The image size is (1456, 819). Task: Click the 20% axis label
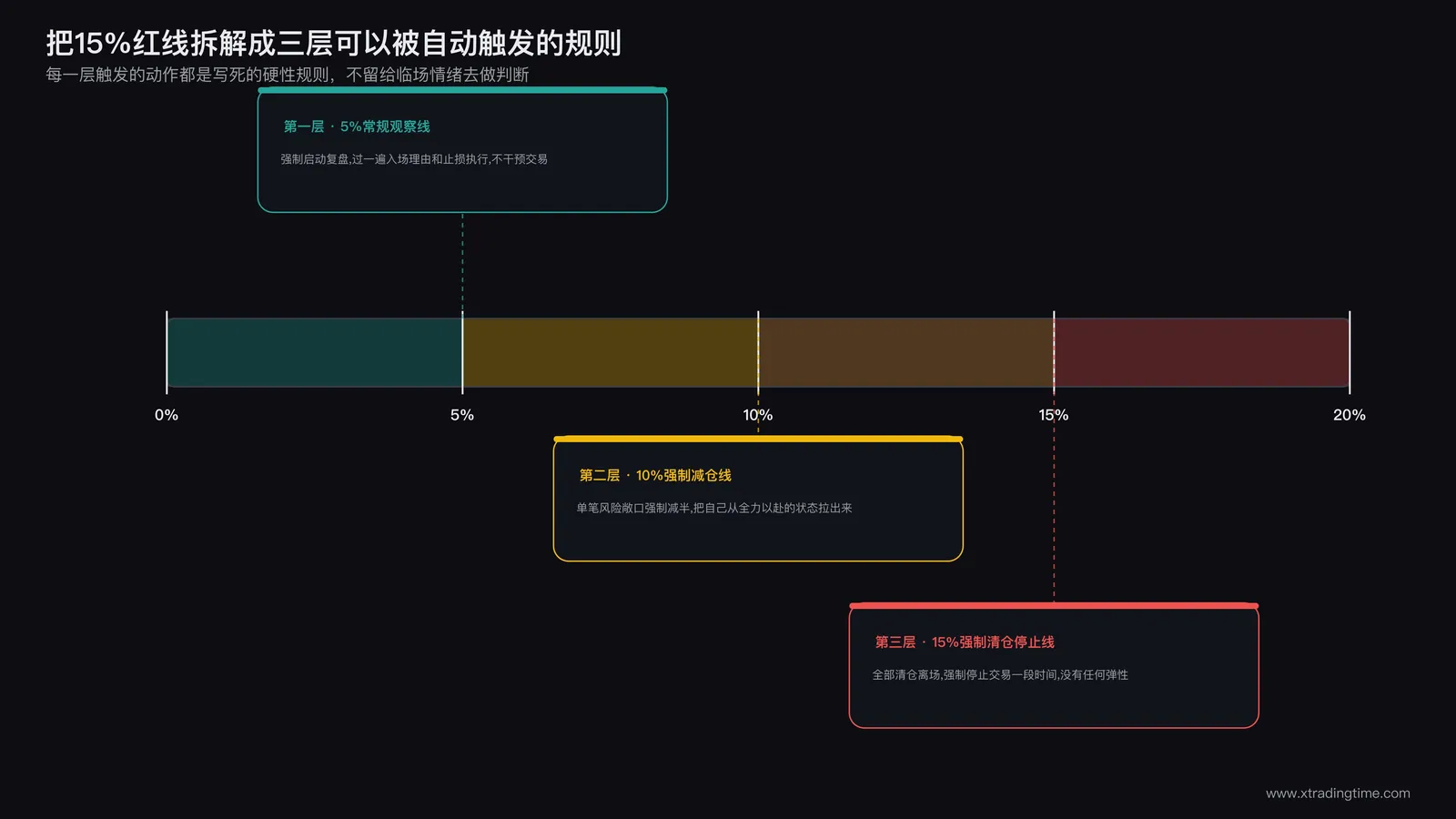coord(1350,415)
